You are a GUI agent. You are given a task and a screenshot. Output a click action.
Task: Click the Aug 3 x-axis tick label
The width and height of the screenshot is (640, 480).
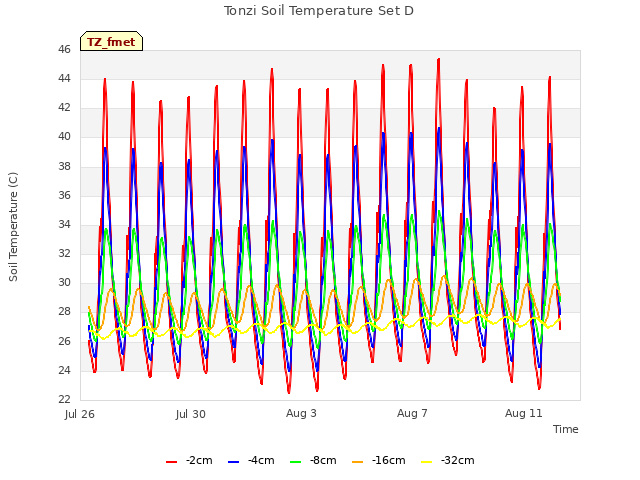coord(301,413)
